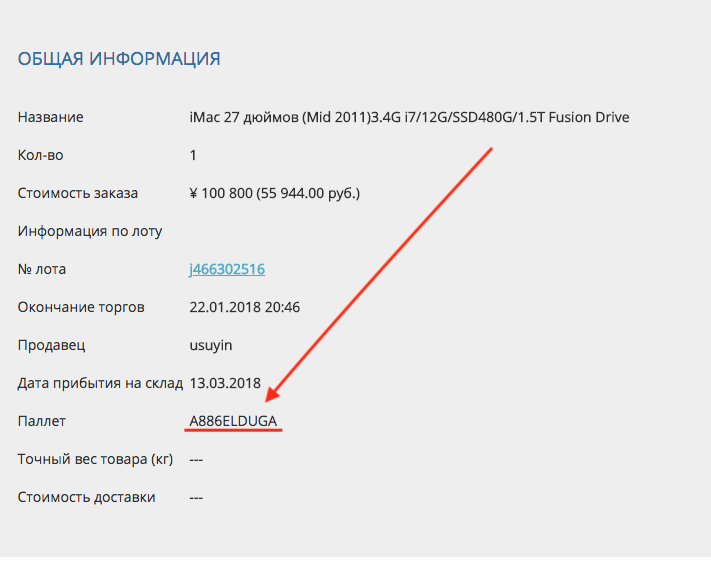Image resolution: width=711 pixels, height=561 pixels.
Task: Click the Продавец label
Action: tap(51, 345)
